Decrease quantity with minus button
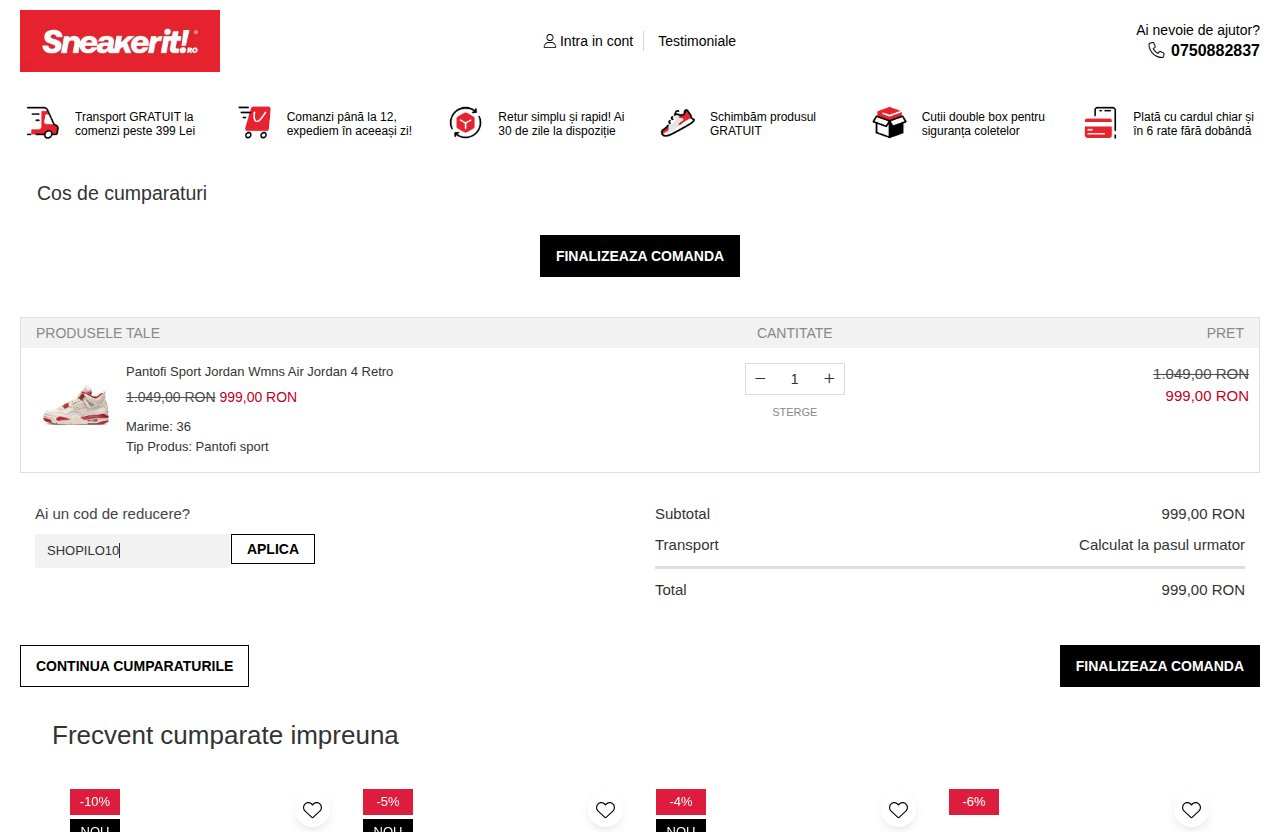The image size is (1280, 832). point(760,379)
